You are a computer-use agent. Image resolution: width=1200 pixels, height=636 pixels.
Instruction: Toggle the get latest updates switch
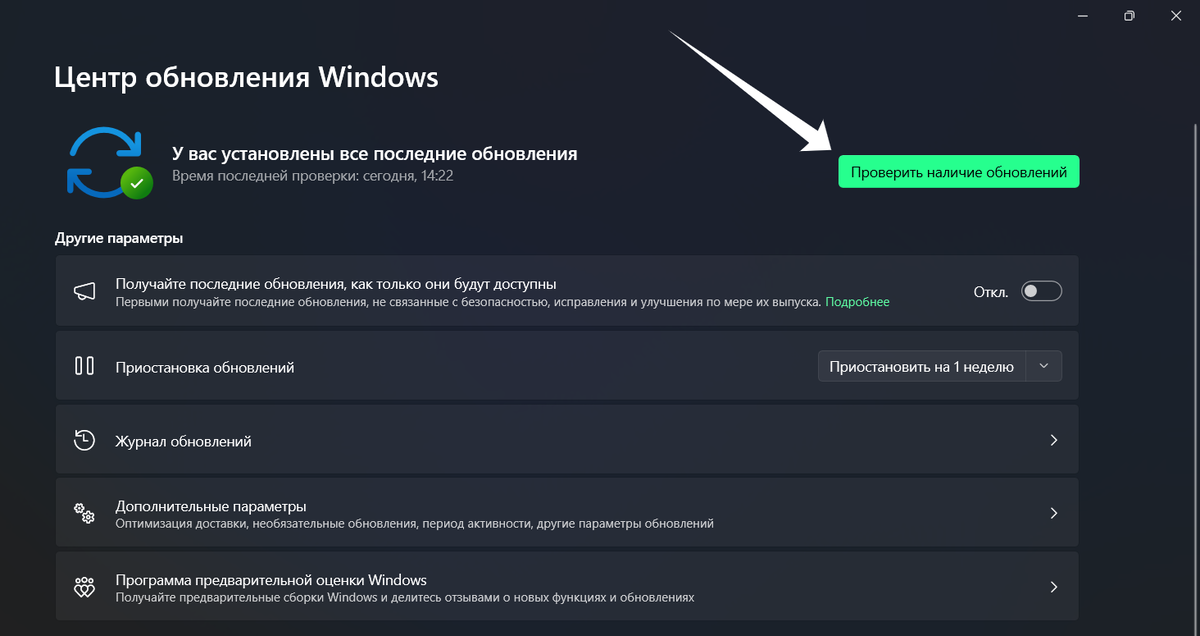[x=1041, y=291]
